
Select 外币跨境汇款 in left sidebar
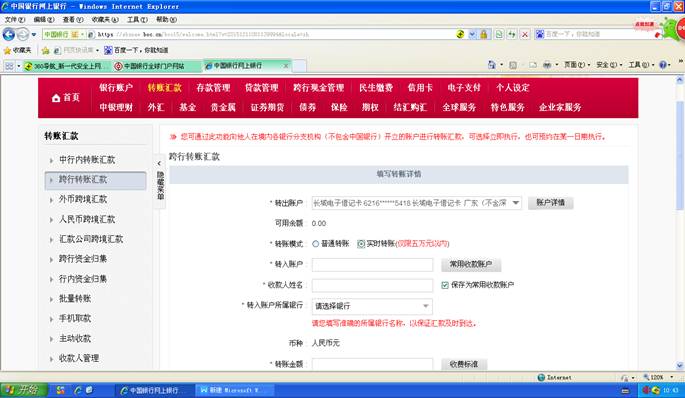83,199
